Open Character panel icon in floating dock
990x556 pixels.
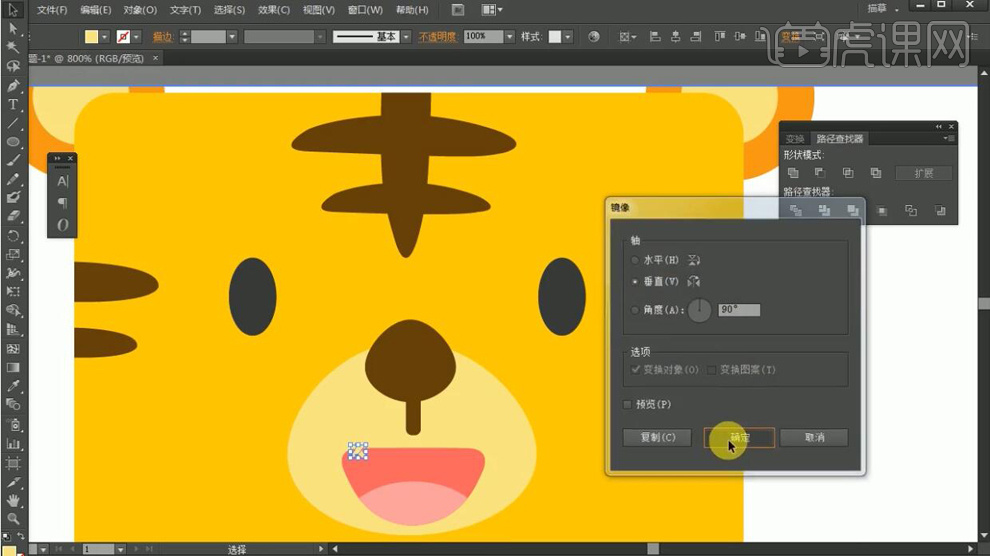point(63,182)
